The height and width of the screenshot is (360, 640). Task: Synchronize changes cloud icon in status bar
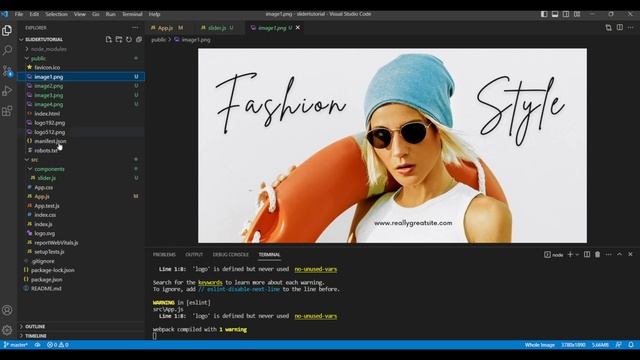point(37,345)
